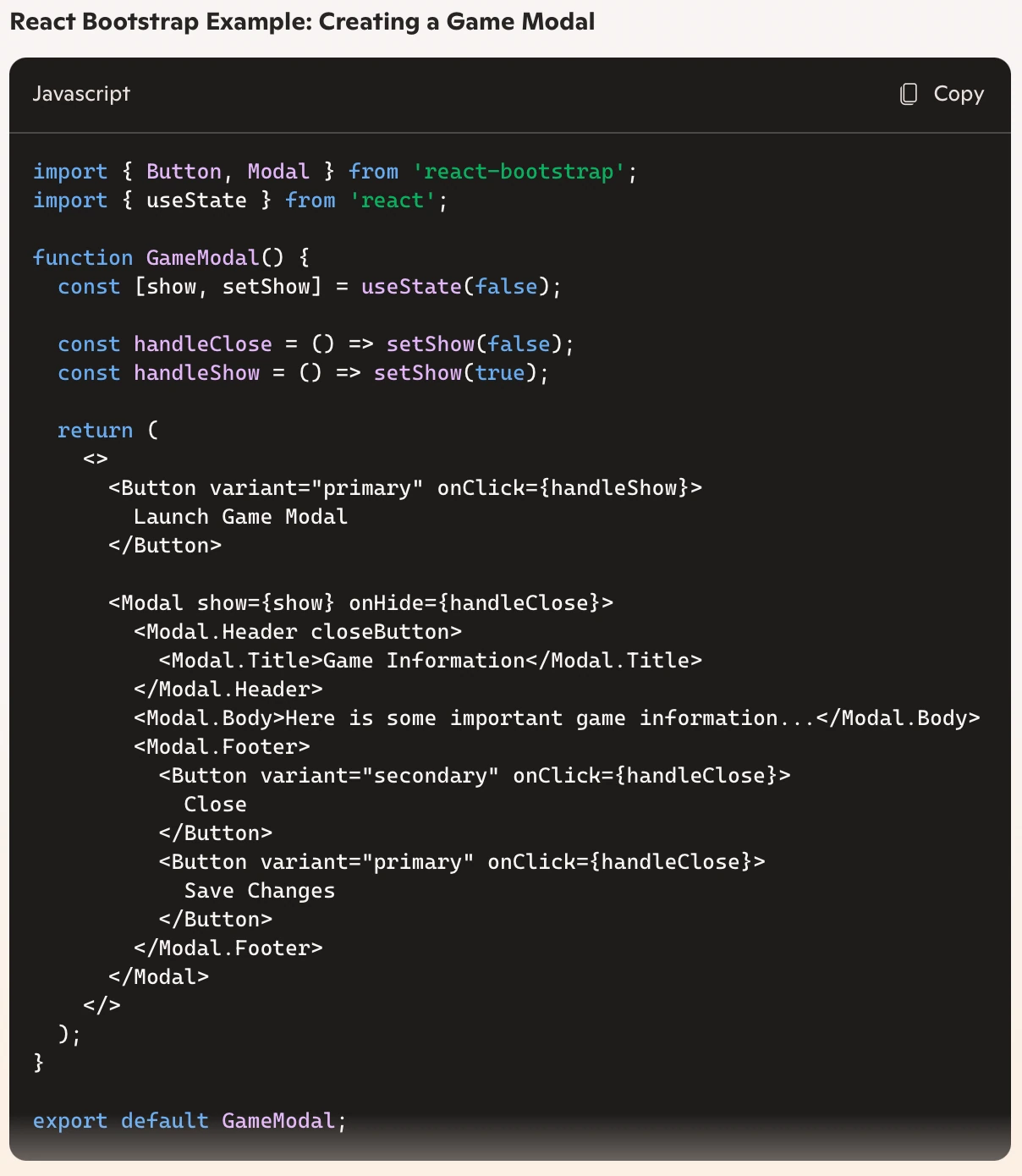Click the opening Modal.Footer tag
This screenshot has width=1022, height=1176.
pos(222,747)
